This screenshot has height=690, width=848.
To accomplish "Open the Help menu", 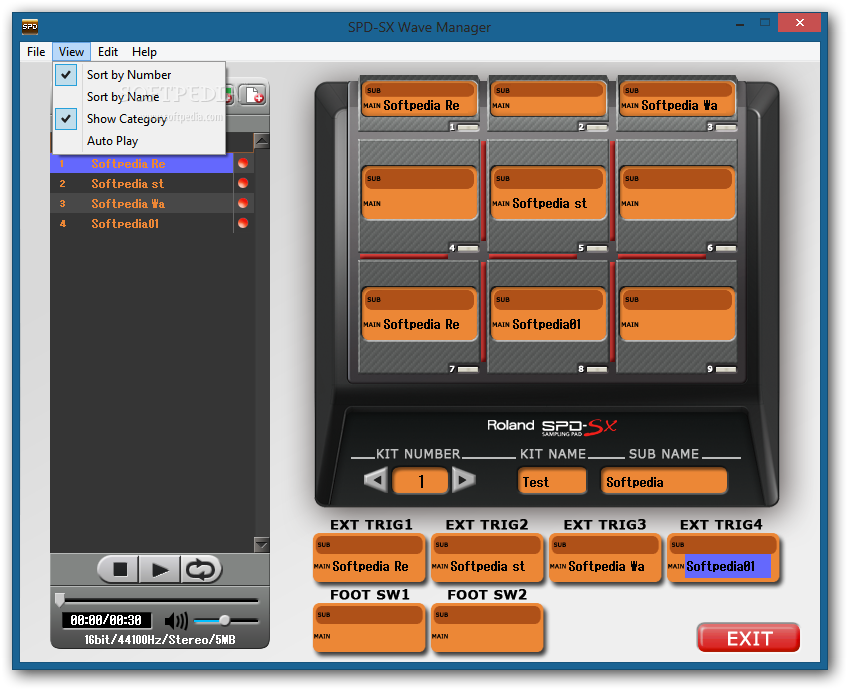I will pos(144,52).
